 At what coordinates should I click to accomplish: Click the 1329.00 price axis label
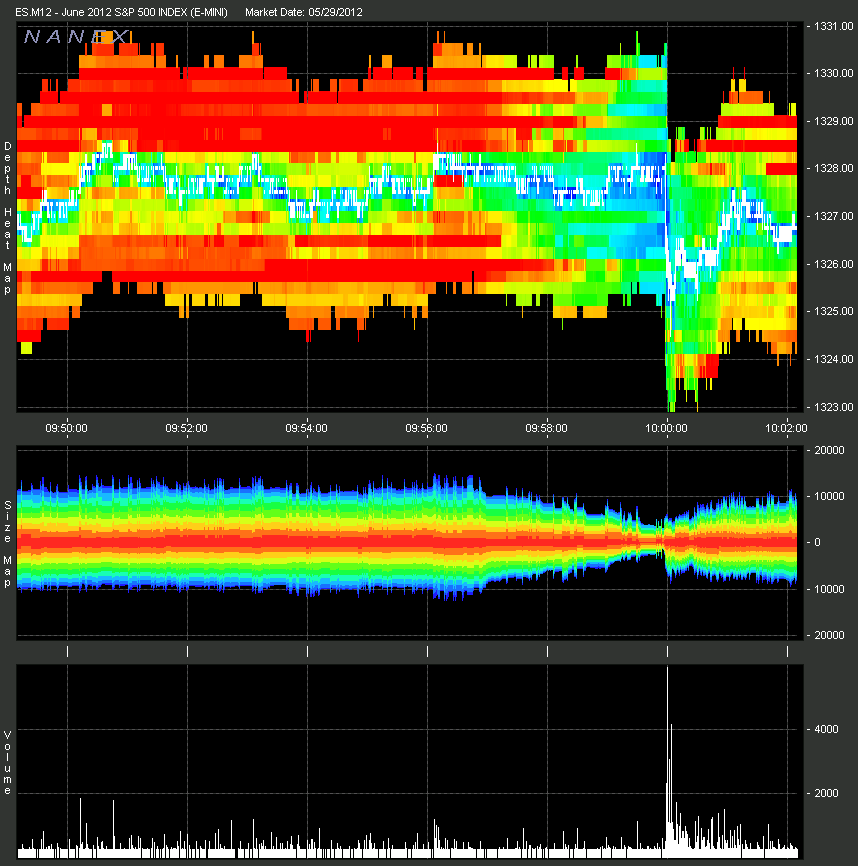(834, 121)
